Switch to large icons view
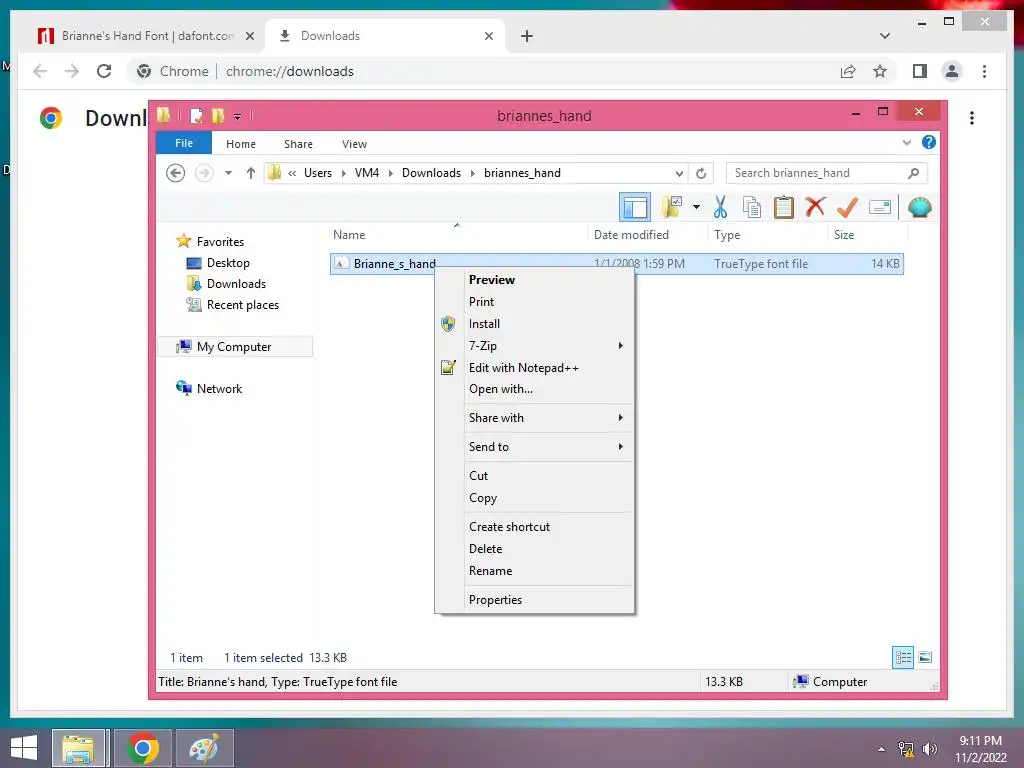The width and height of the screenshot is (1024, 768). coord(925,658)
